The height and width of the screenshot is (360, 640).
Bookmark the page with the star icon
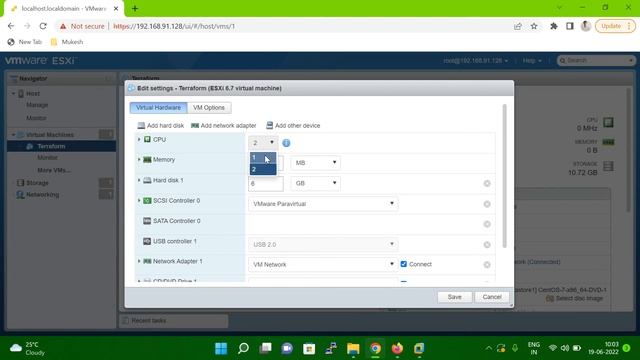(534, 26)
